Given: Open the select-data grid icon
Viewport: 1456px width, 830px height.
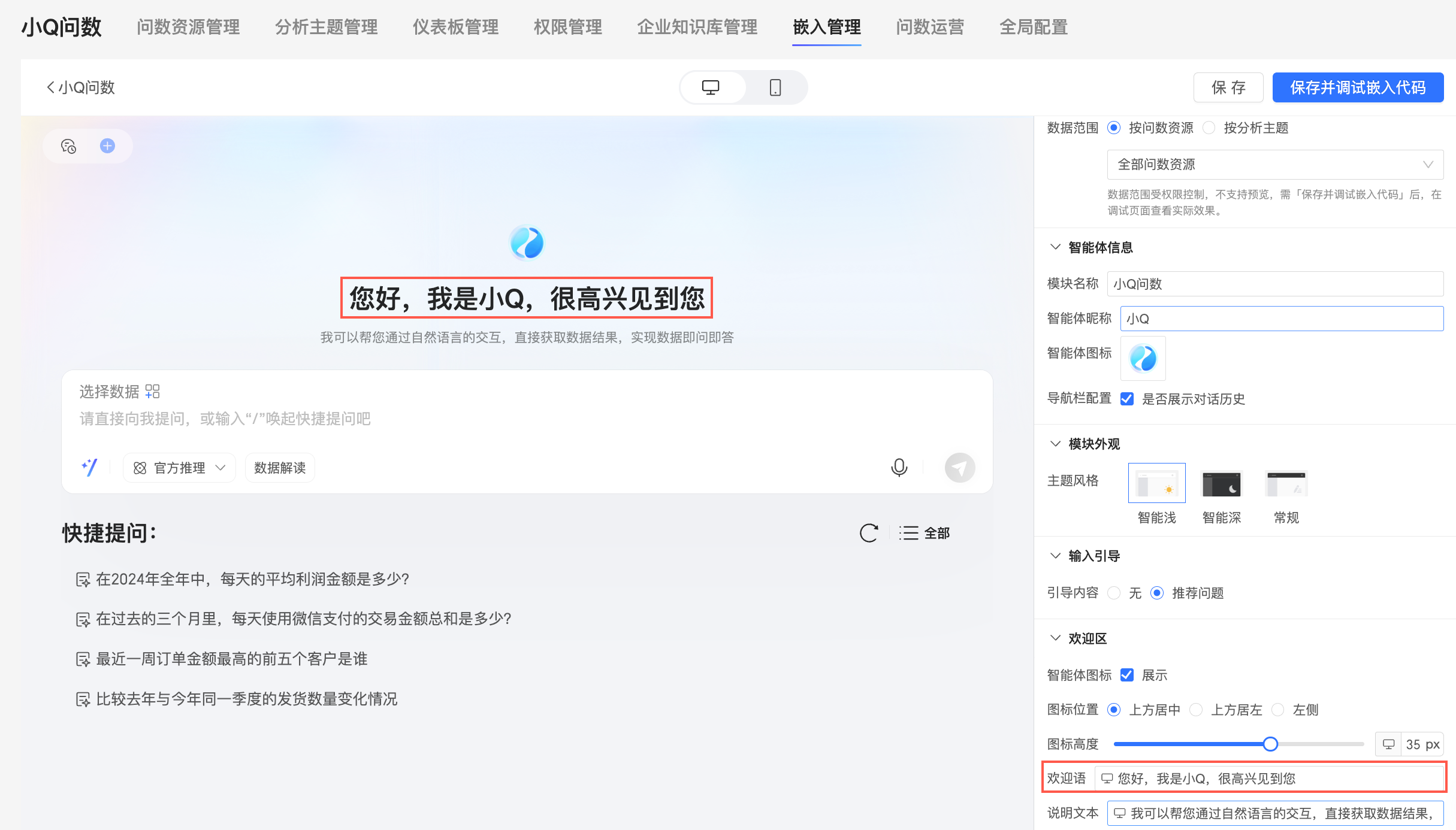Looking at the screenshot, I should point(153,392).
